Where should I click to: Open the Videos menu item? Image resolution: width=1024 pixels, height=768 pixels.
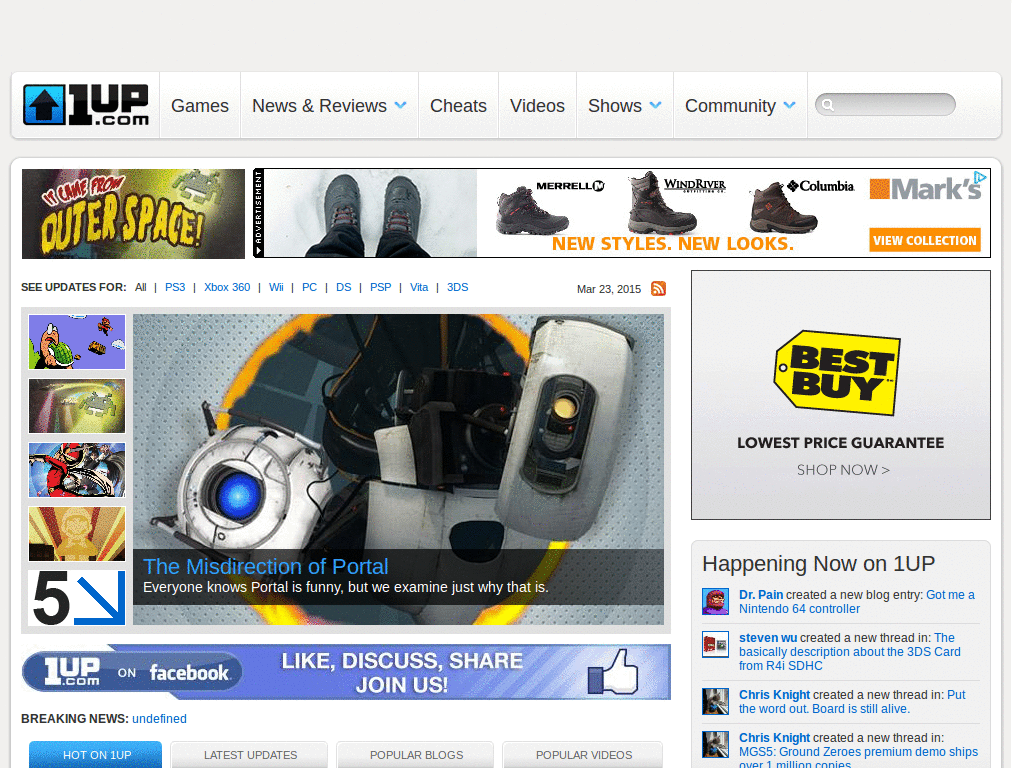click(537, 106)
